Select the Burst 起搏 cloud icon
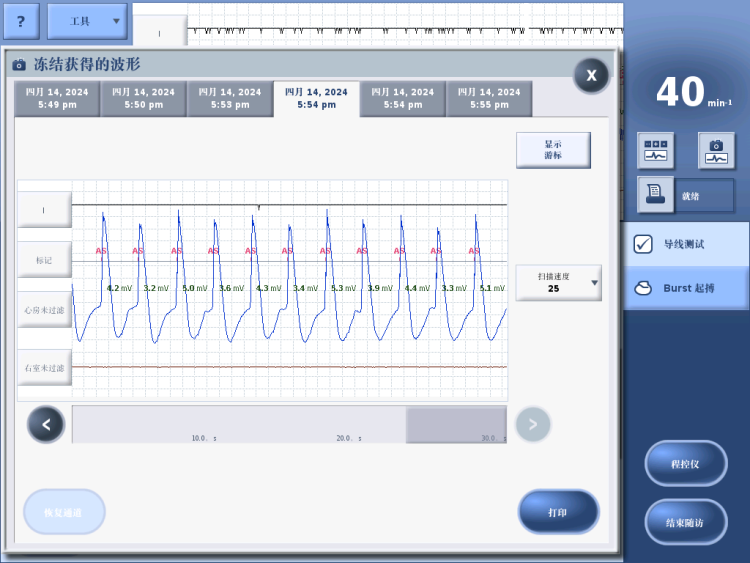The height and width of the screenshot is (563, 750). [x=644, y=288]
